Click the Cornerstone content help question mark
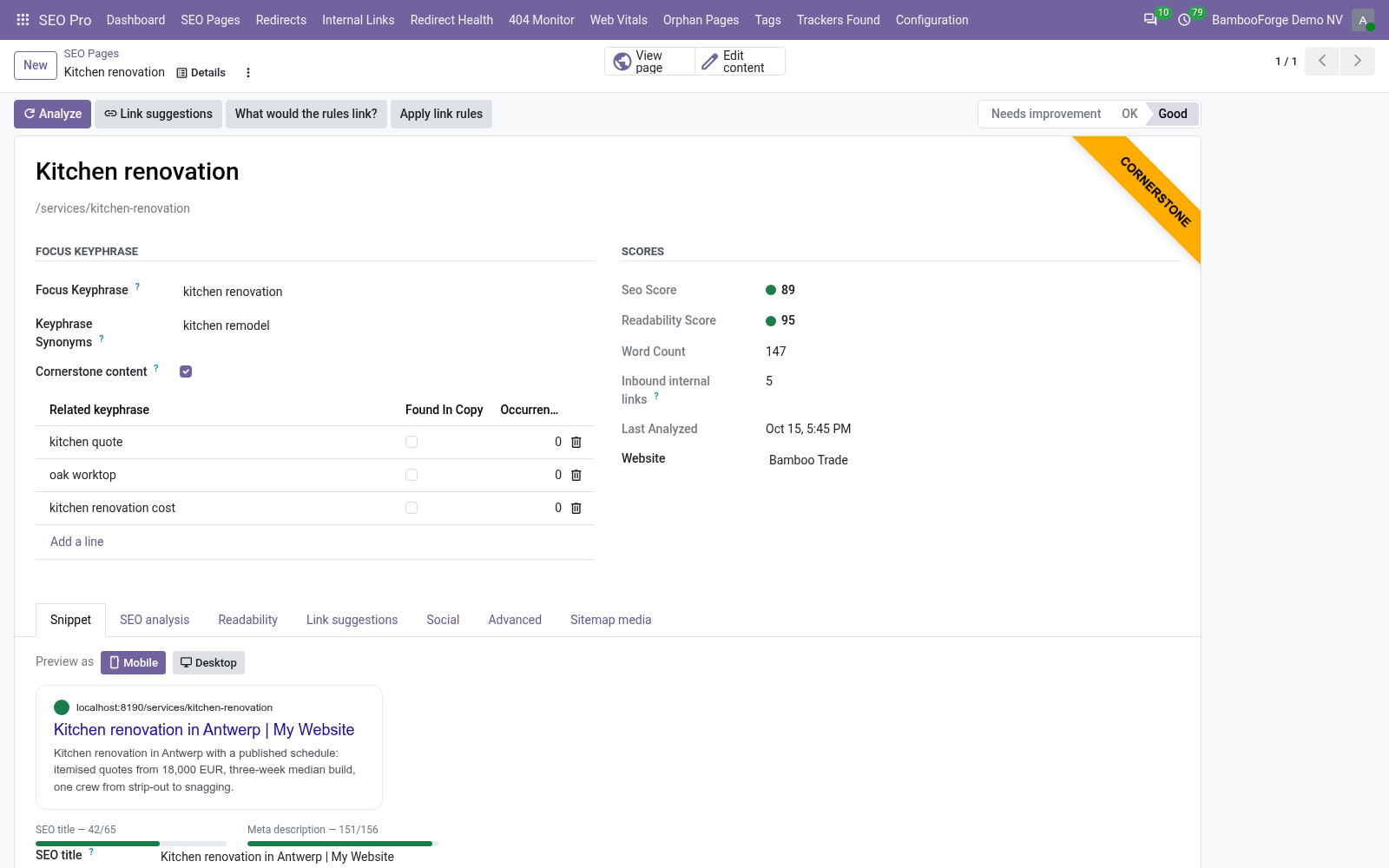Viewport: 1389px width, 868px height. pos(156,368)
